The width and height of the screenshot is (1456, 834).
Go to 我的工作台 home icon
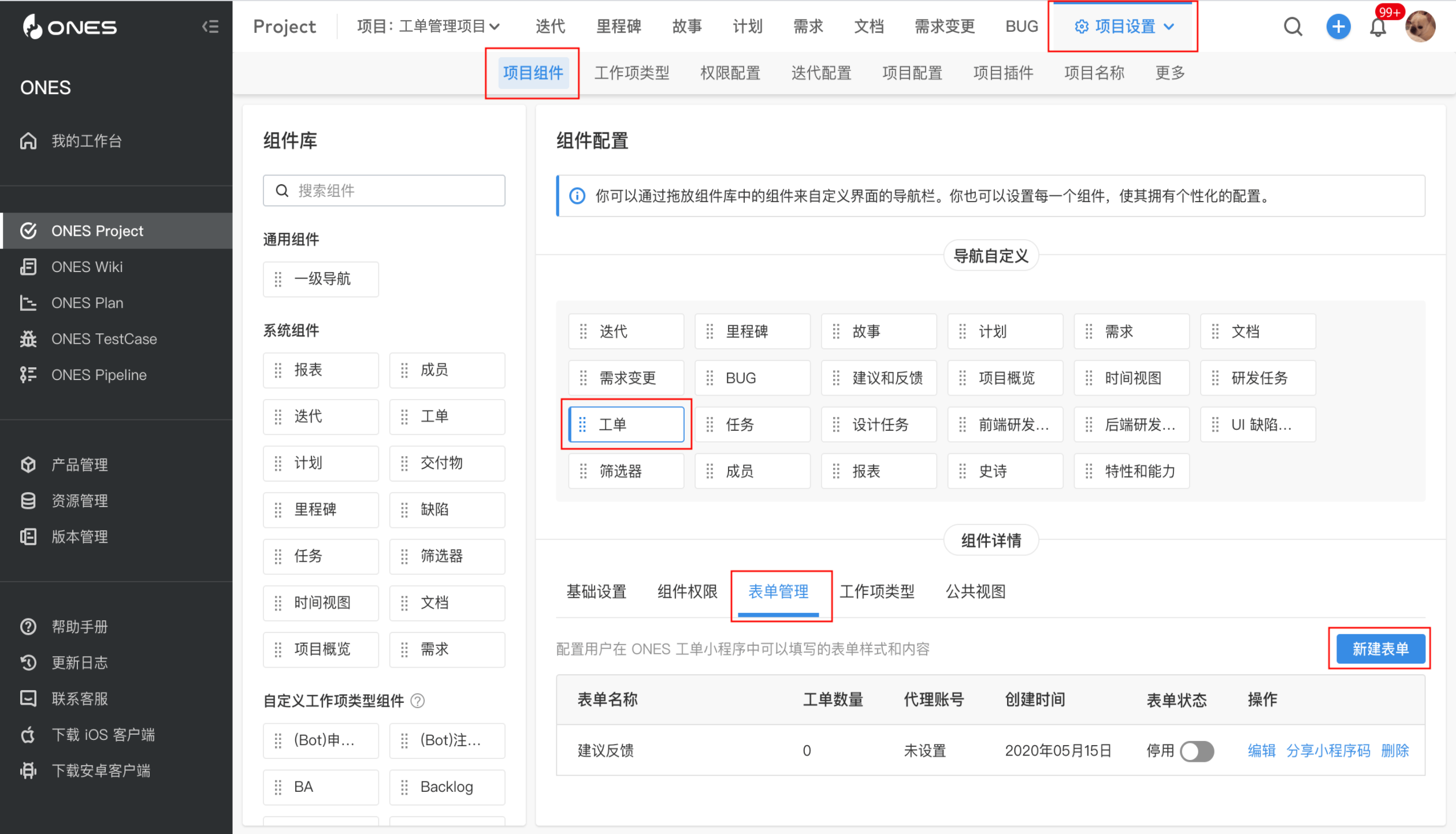pos(28,141)
